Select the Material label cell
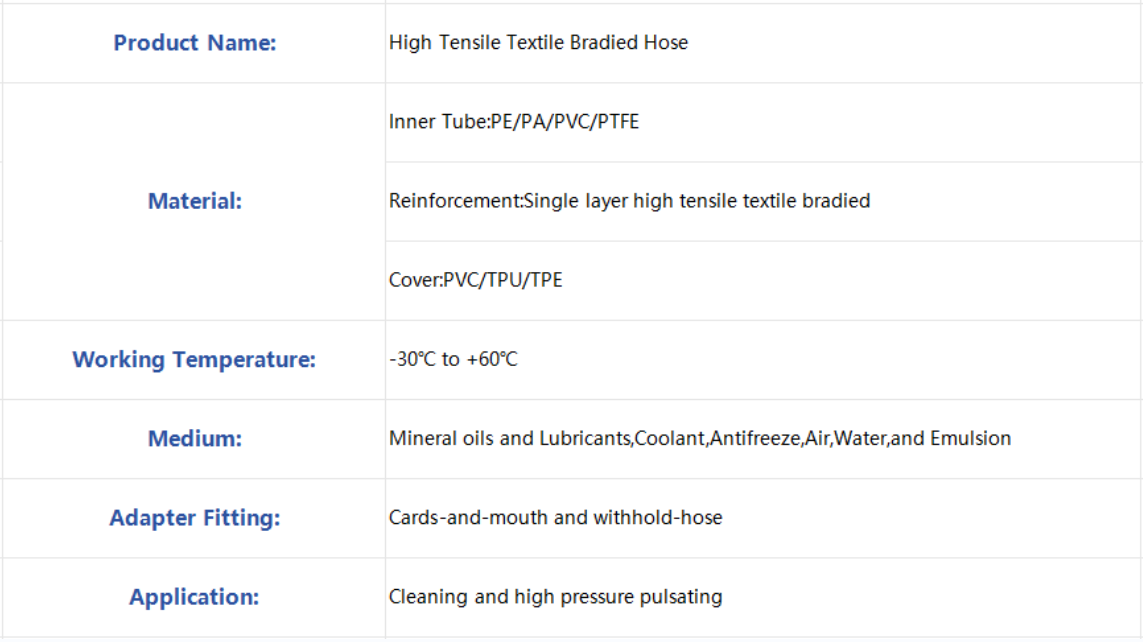Screen dimensions: 1143x642 tap(194, 202)
